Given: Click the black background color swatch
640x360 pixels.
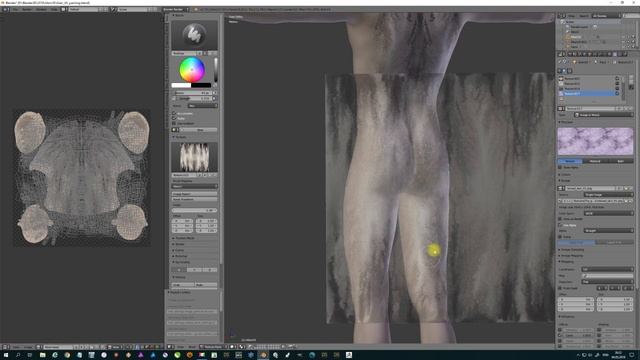Looking at the screenshot, I should tap(201, 85).
